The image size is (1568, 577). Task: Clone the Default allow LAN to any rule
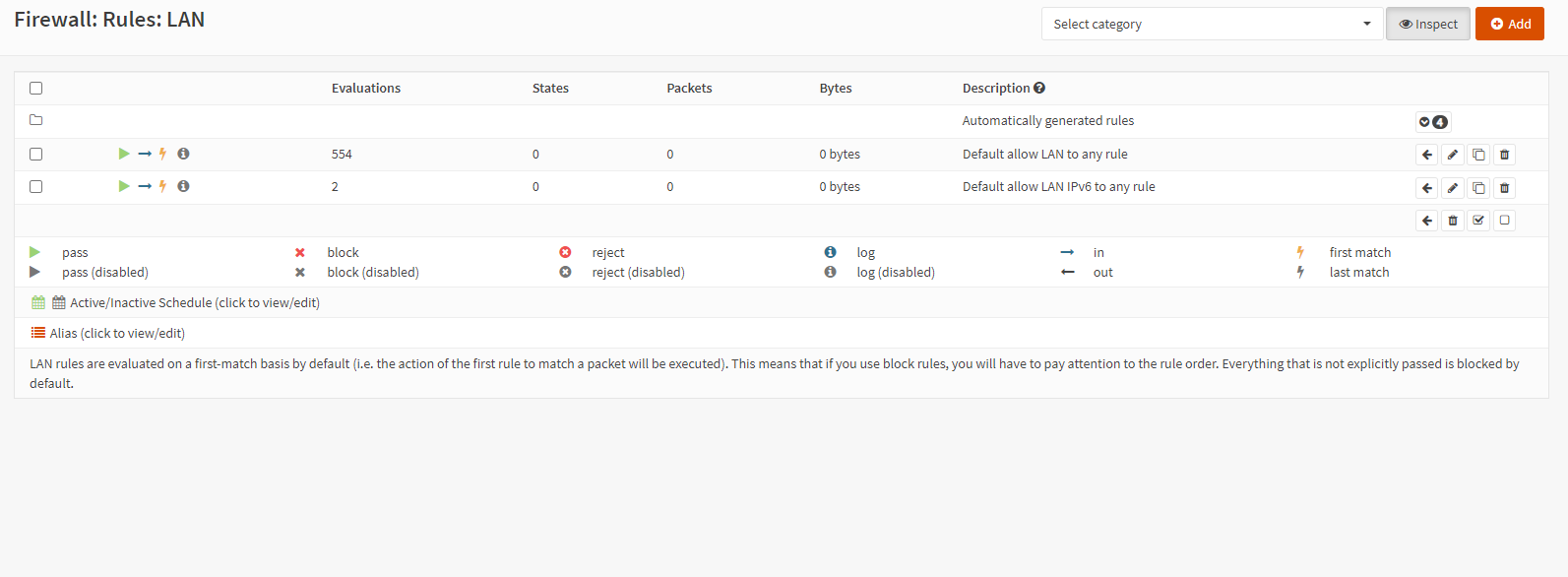coord(1478,155)
